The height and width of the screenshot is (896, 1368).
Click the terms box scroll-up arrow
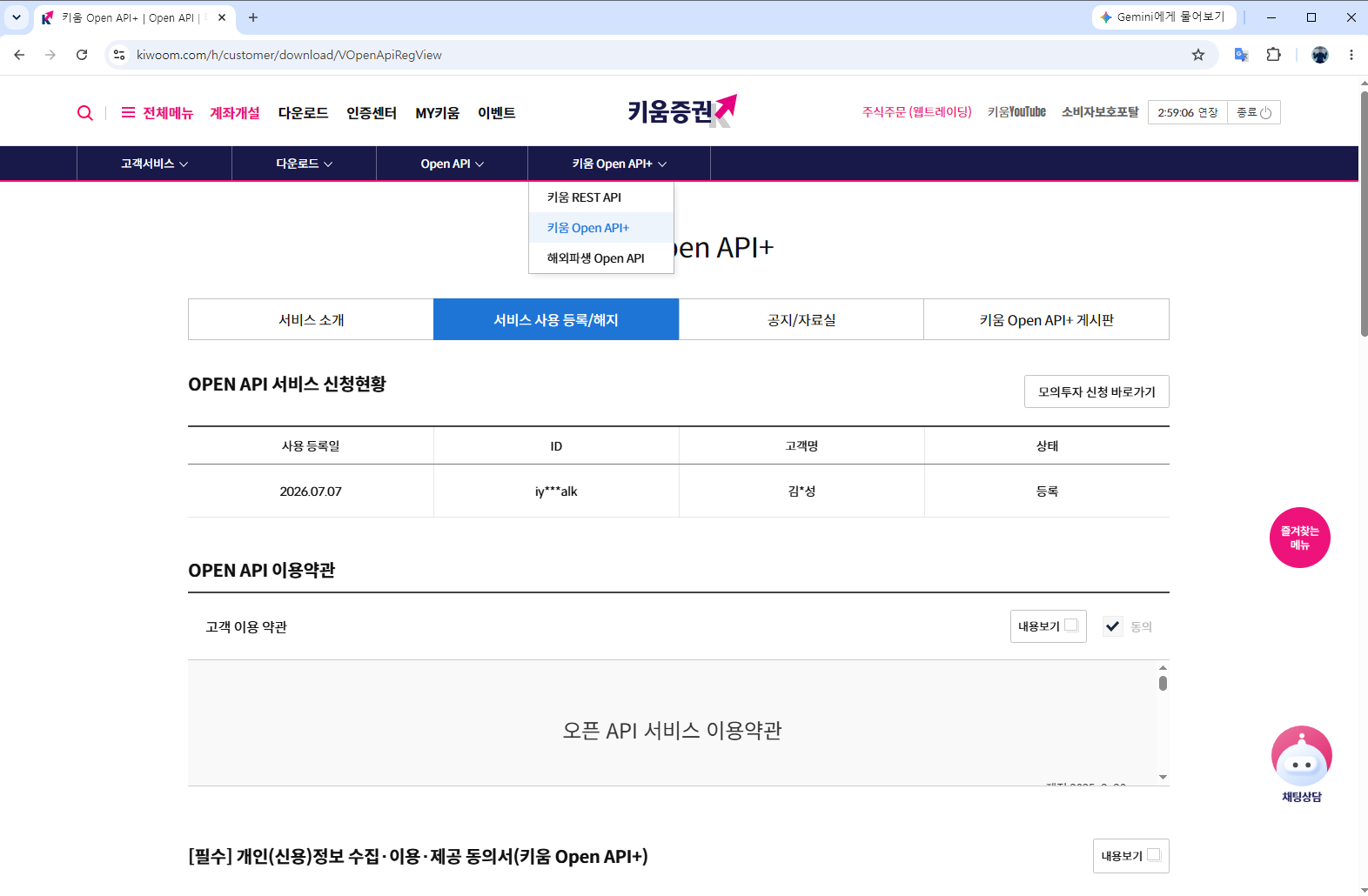(1163, 667)
